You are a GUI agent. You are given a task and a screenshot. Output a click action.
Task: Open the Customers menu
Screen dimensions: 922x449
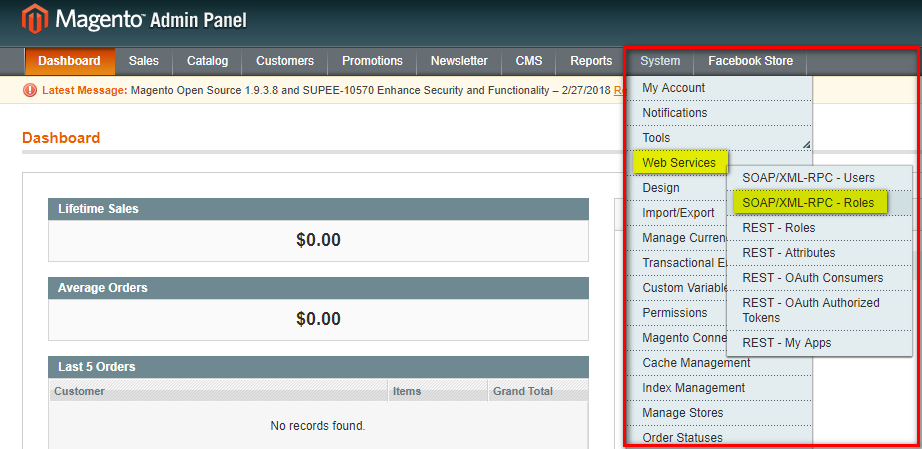coord(284,61)
